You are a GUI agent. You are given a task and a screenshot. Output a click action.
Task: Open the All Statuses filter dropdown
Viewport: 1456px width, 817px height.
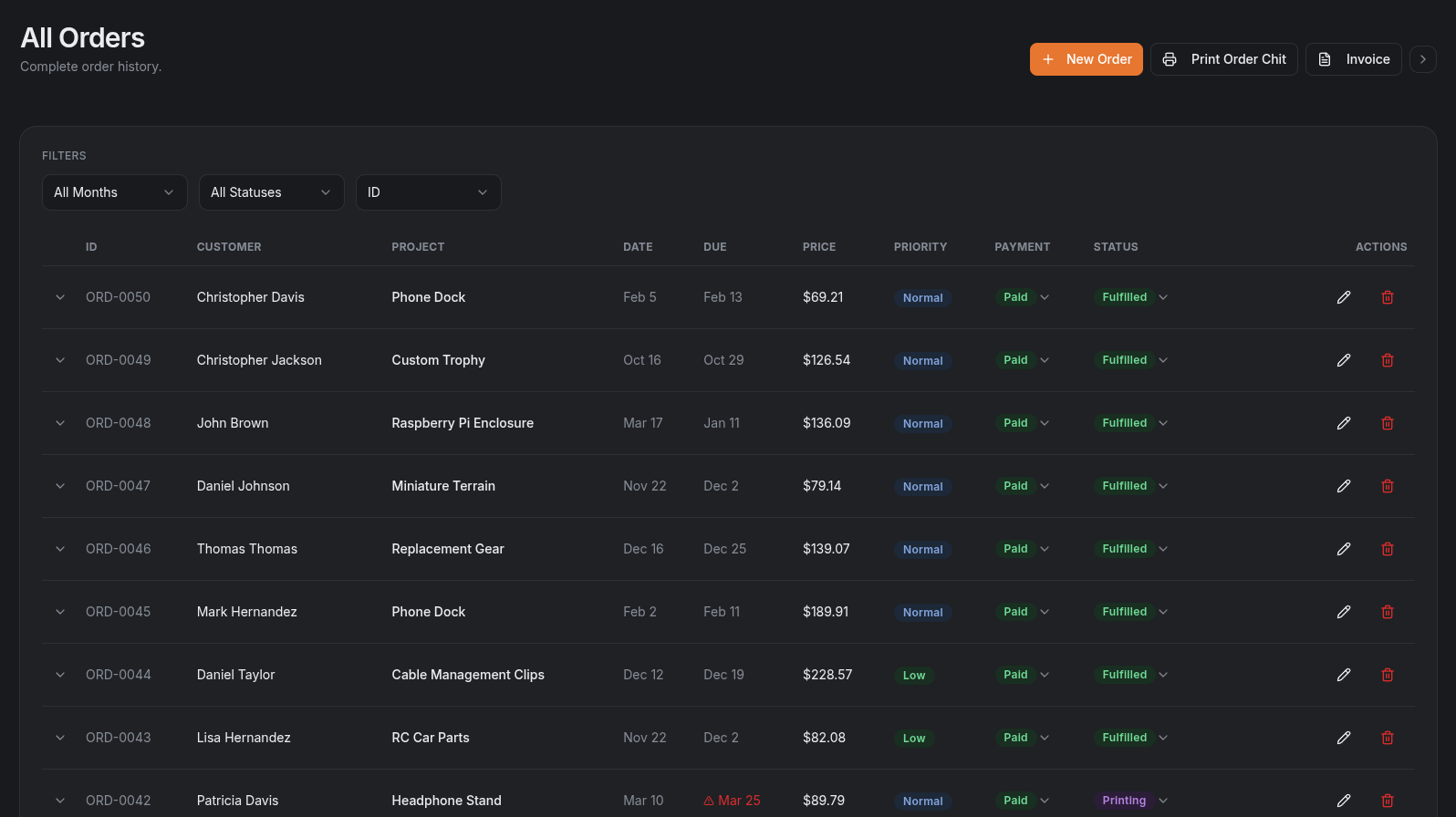pyautogui.click(x=271, y=192)
